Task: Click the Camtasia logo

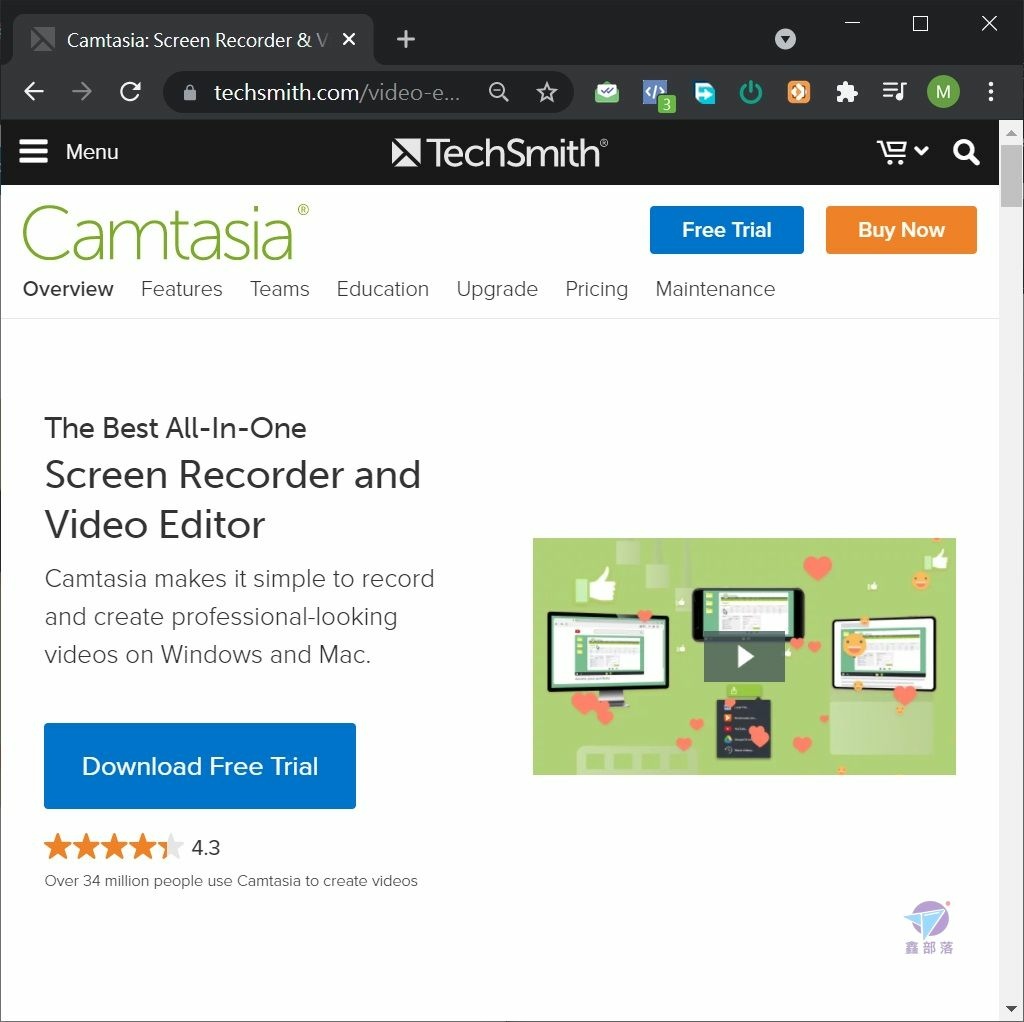Action: 166,232
